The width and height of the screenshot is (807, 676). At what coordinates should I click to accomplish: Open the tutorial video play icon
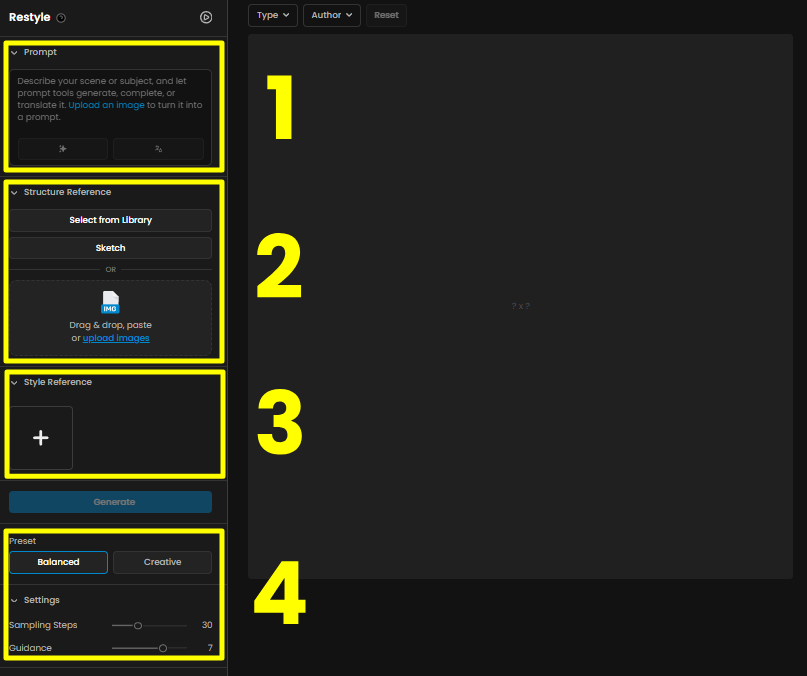[206, 18]
